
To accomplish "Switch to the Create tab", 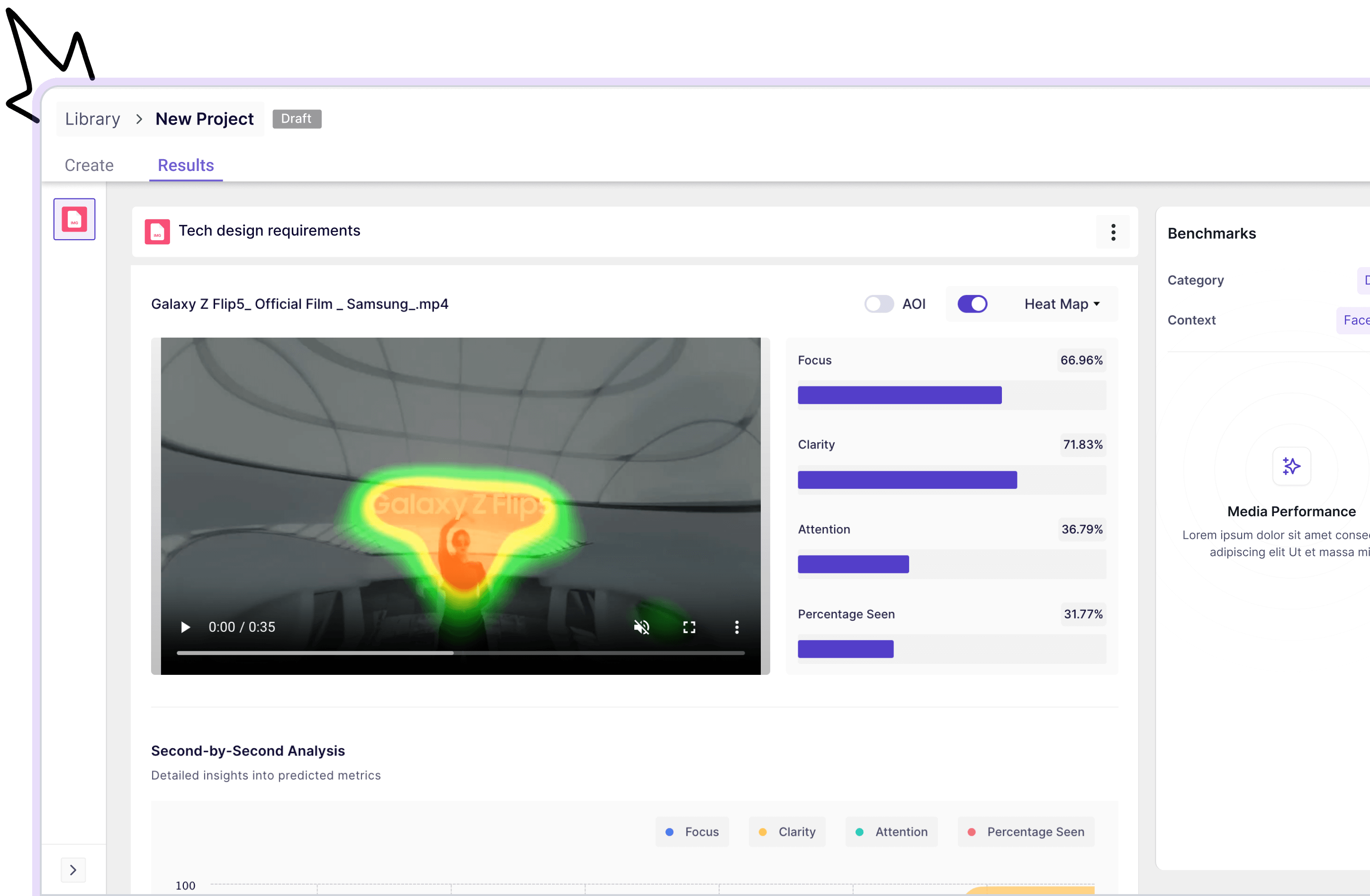I will tap(89, 165).
